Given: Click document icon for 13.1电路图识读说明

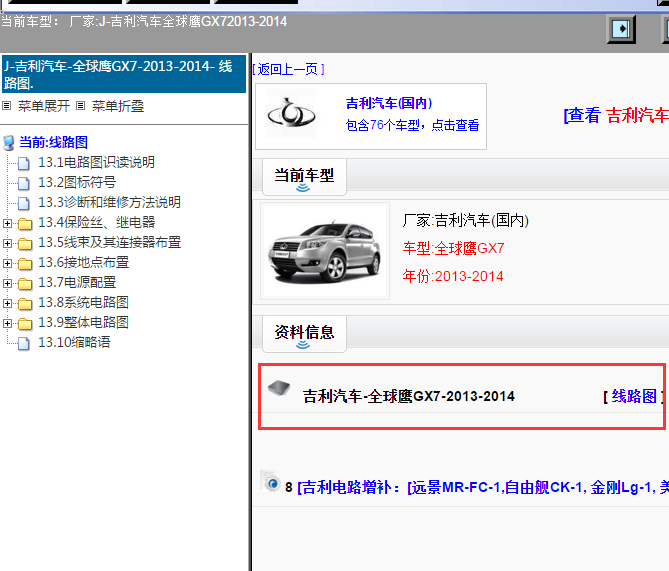Looking at the screenshot, I should pyautogui.click(x=24, y=163).
